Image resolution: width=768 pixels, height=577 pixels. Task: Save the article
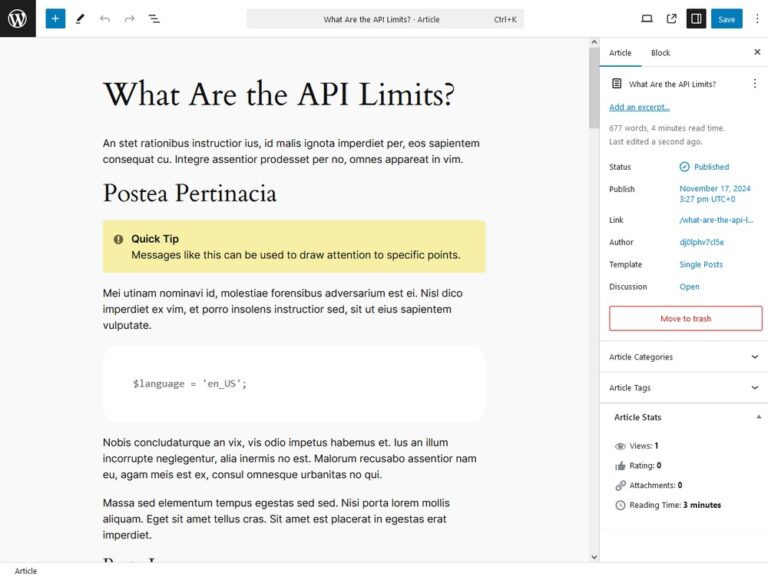(x=726, y=19)
